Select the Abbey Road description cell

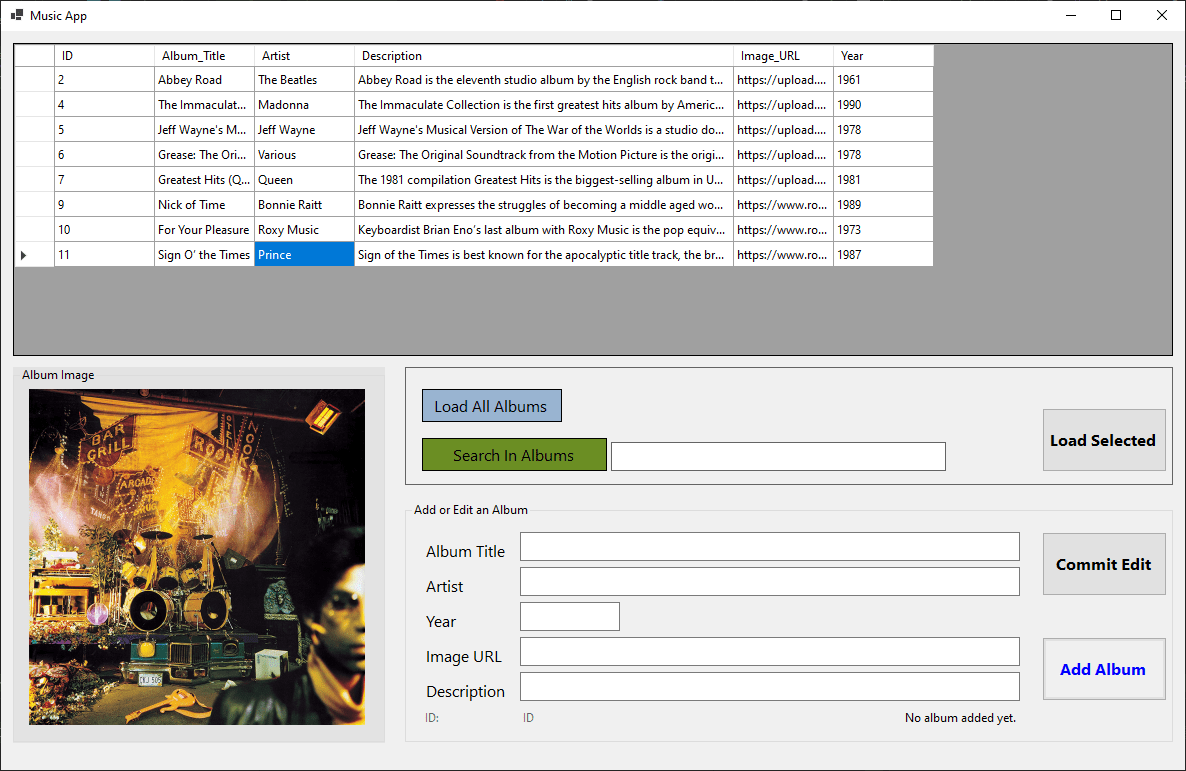pyautogui.click(x=543, y=79)
